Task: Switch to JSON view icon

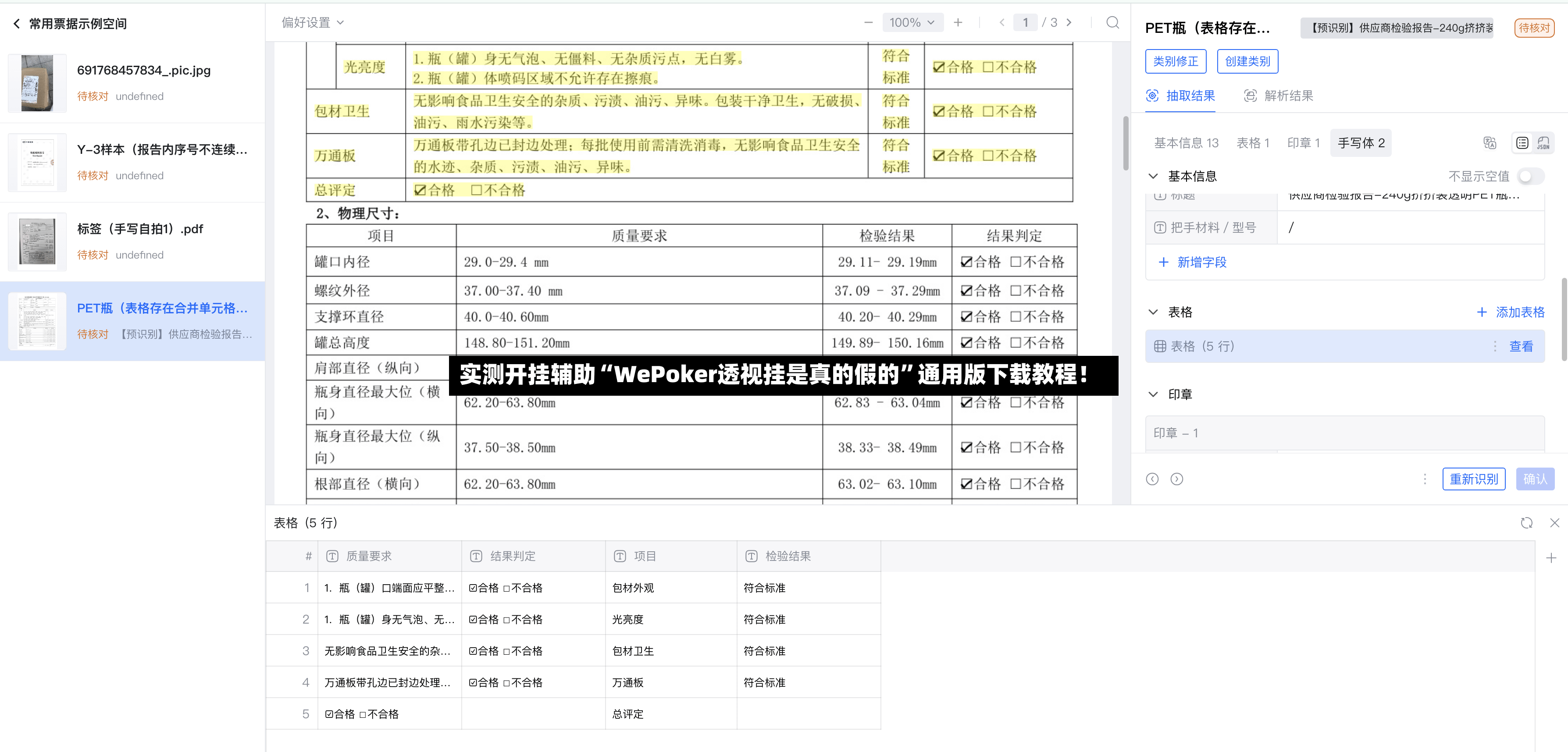Action: click(x=1543, y=143)
